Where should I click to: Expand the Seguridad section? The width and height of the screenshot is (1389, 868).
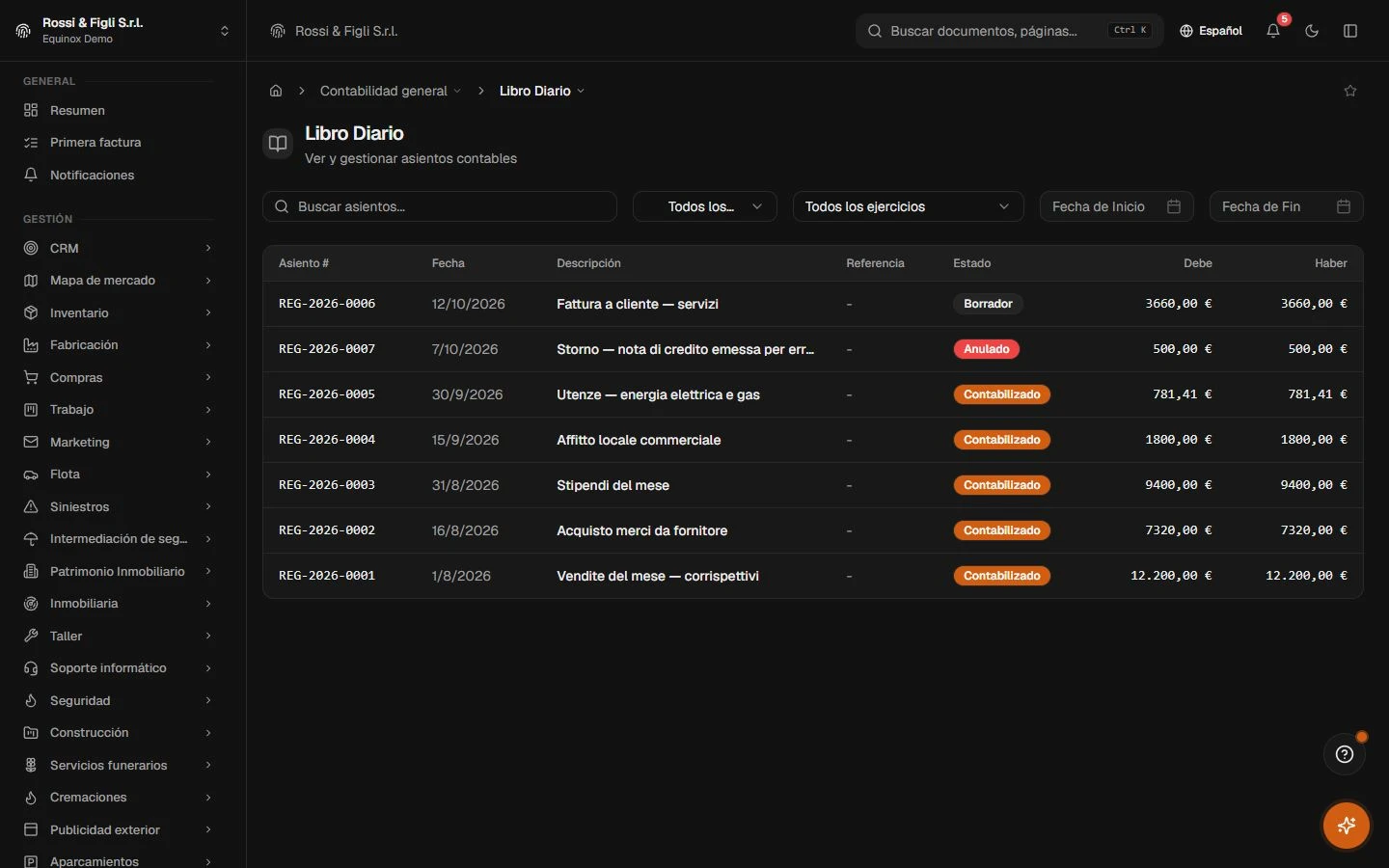coord(118,701)
